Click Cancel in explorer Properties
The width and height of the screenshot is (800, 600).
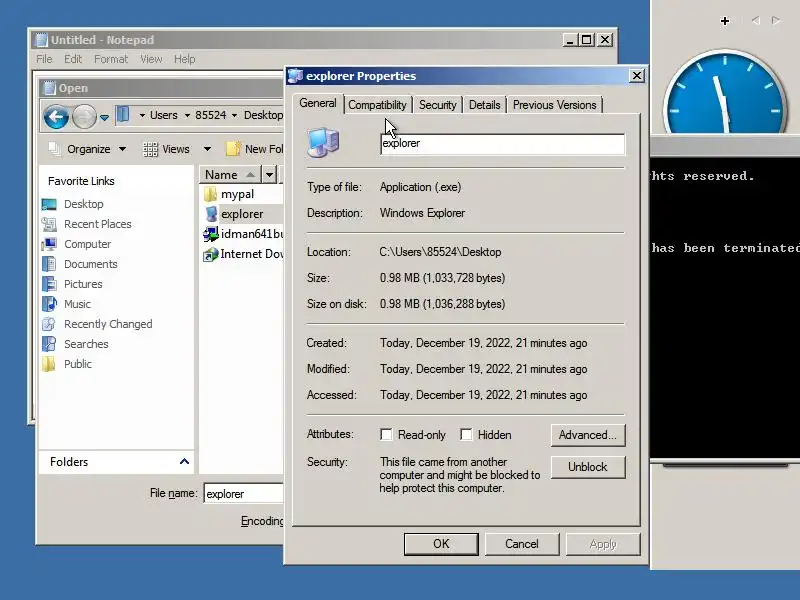(522, 544)
